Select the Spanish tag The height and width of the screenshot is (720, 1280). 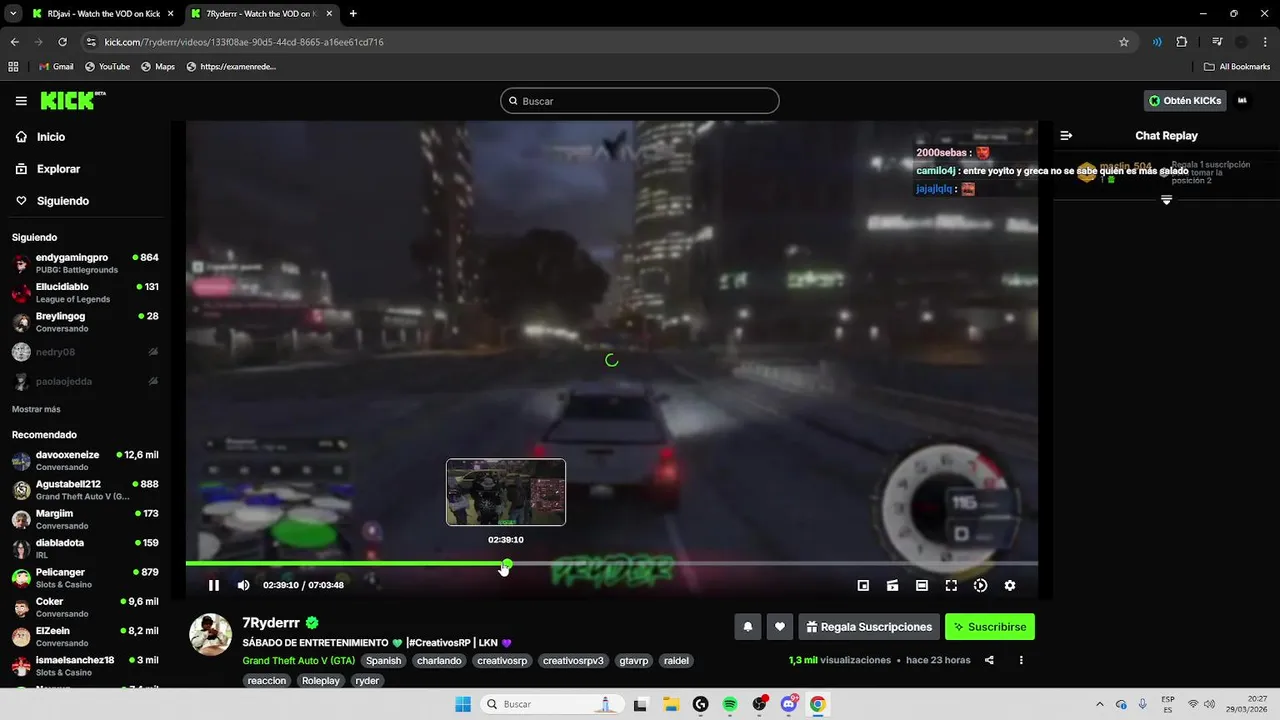click(383, 661)
